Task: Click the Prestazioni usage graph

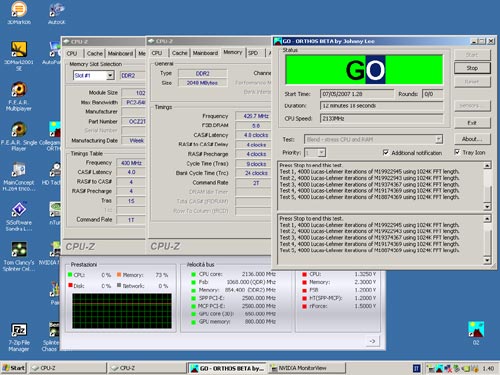Action: (122, 311)
